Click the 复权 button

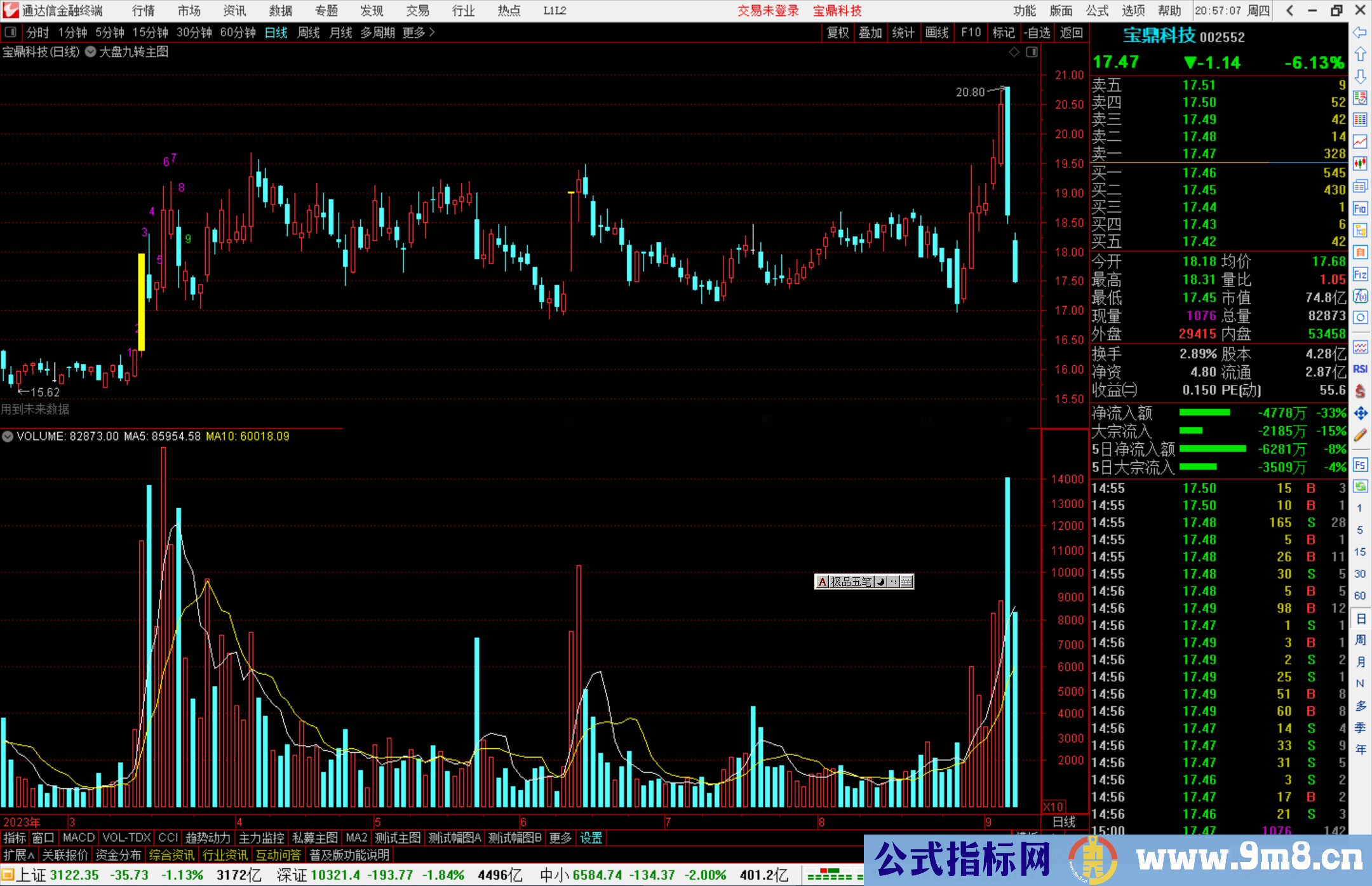coord(837,32)
